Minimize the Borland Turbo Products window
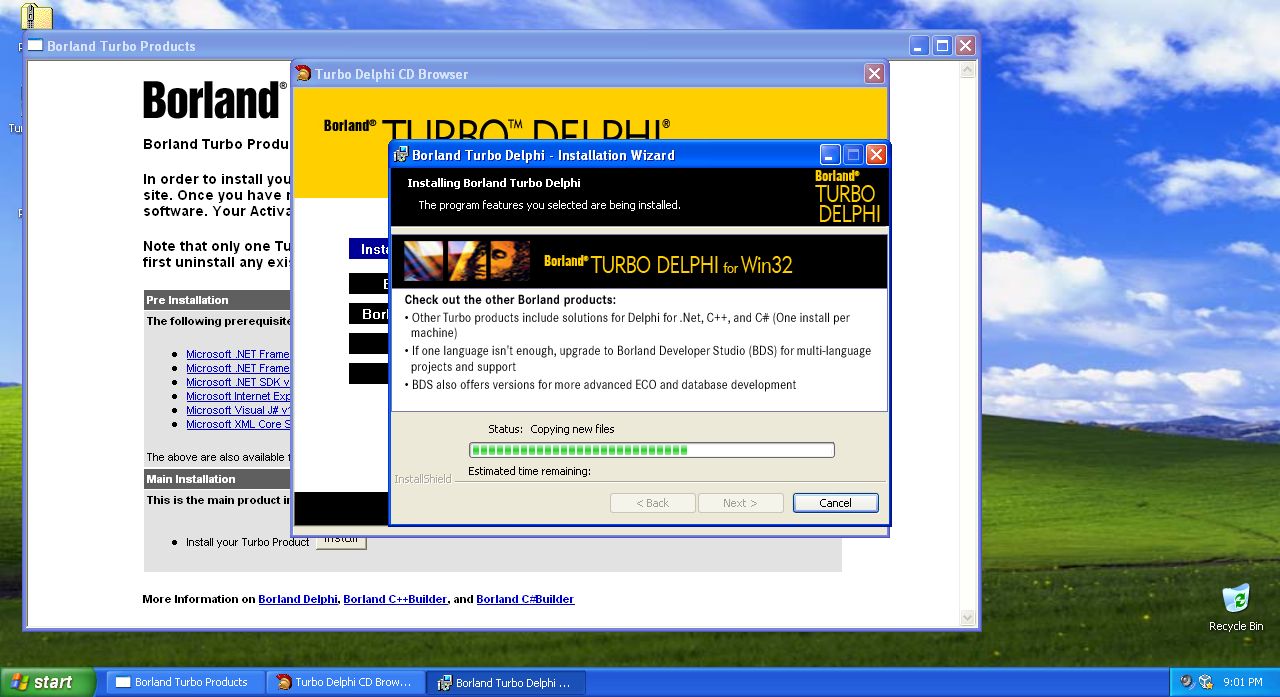Image resolution: width=1280 pixels, height=697 pixels. click(x=919, y=46)
